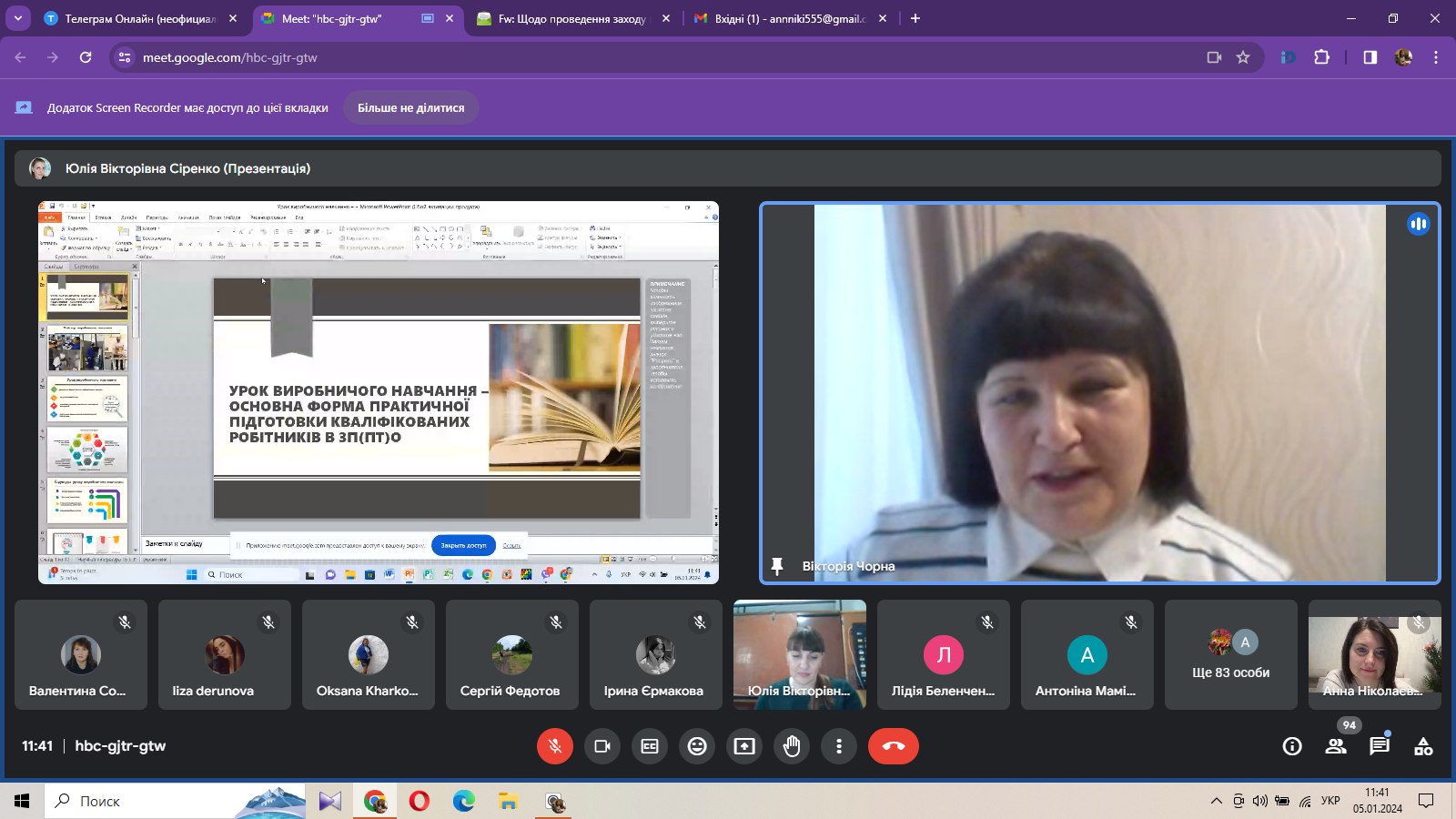
Task: Click Oksana Kharko... participant tile
Action: point(369,654)
